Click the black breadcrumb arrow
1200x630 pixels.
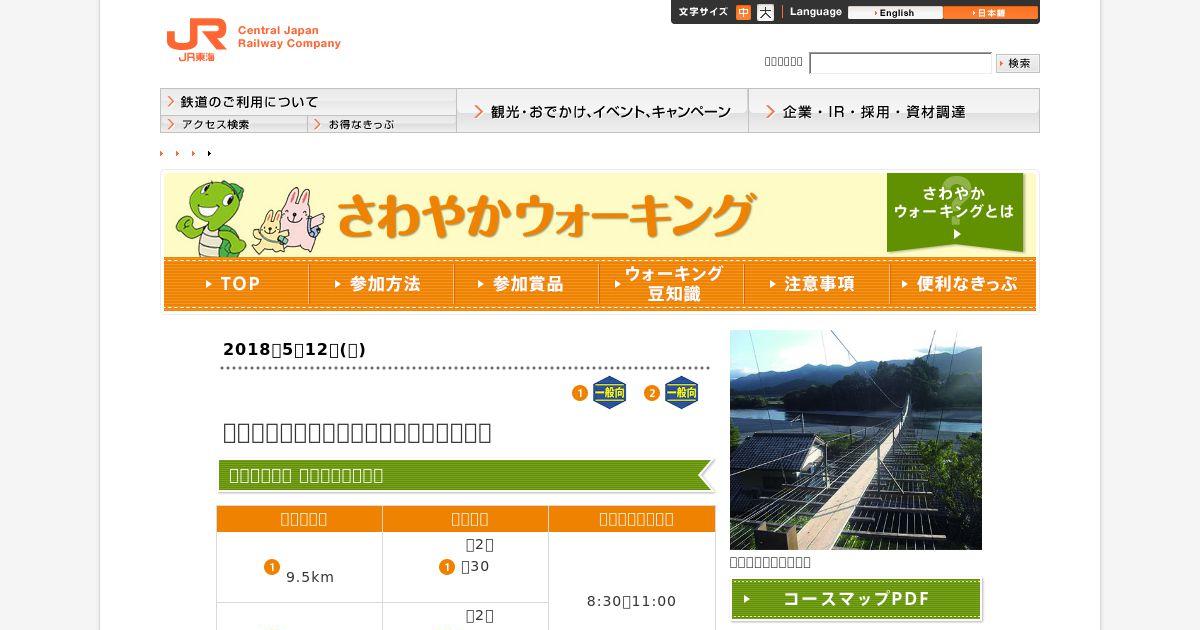tap(209, 153)
